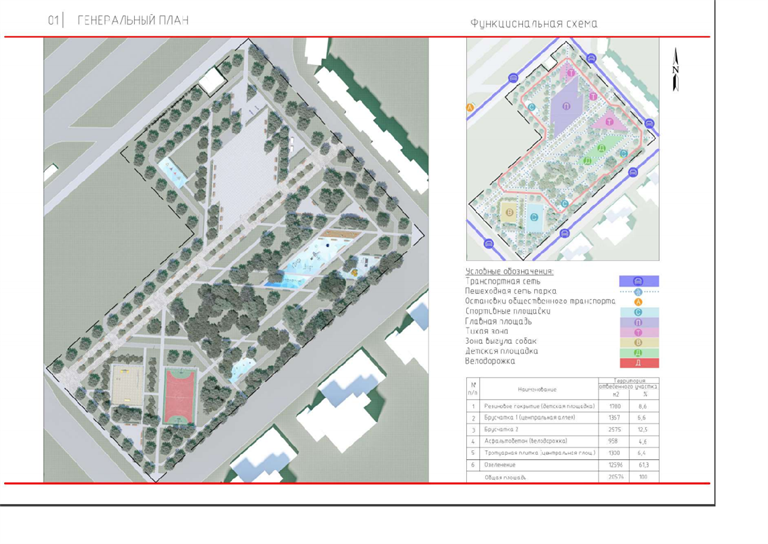Screen dimensions: 768x544
Task: Click the 'Условные обозначения' legend heading
Action: pyautogui.click(x=510, y=271)
